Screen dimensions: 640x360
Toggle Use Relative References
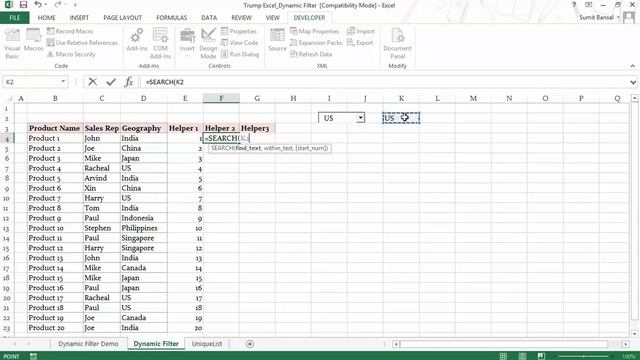[82, 42]
